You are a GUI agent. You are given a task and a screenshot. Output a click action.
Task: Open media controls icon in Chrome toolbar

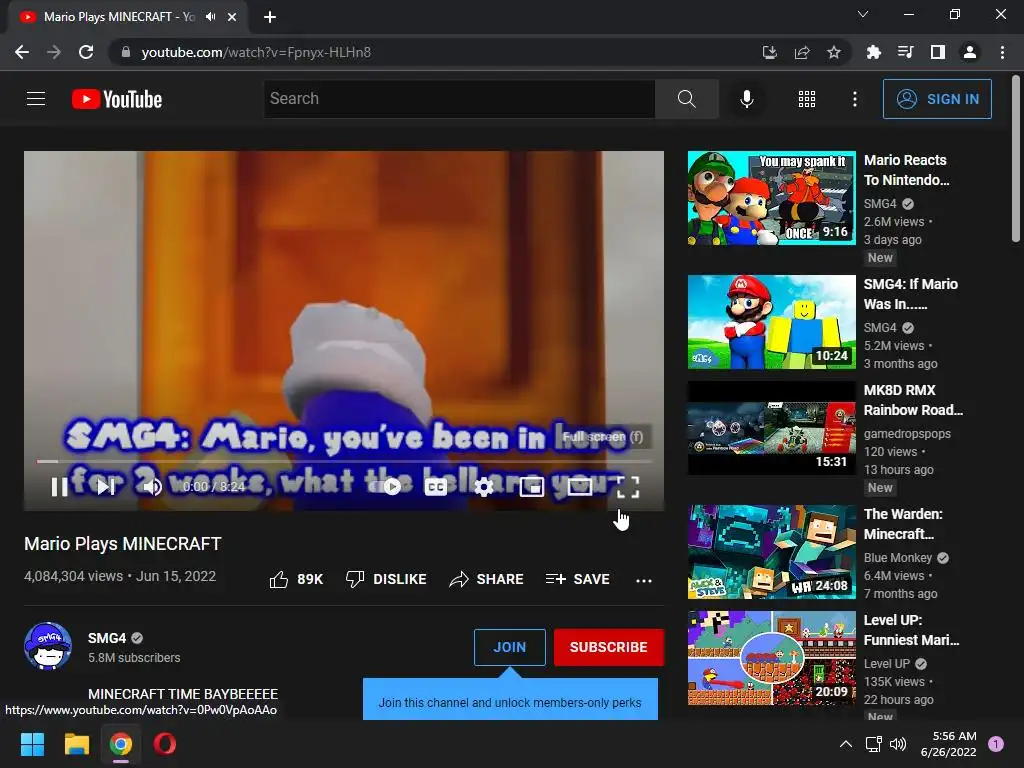pos(906,52)
